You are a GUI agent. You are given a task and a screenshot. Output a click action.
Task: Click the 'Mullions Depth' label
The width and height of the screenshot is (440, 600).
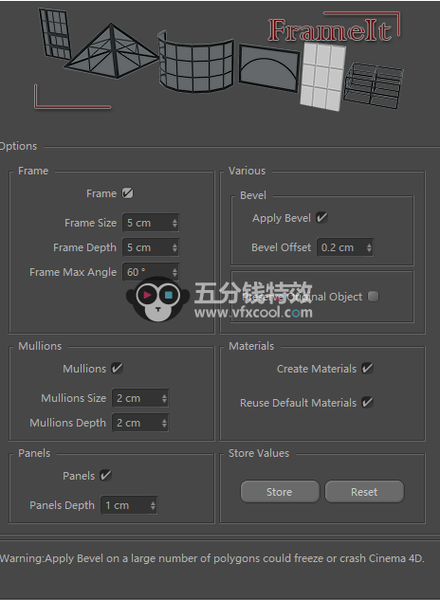[x=68, y=423]
